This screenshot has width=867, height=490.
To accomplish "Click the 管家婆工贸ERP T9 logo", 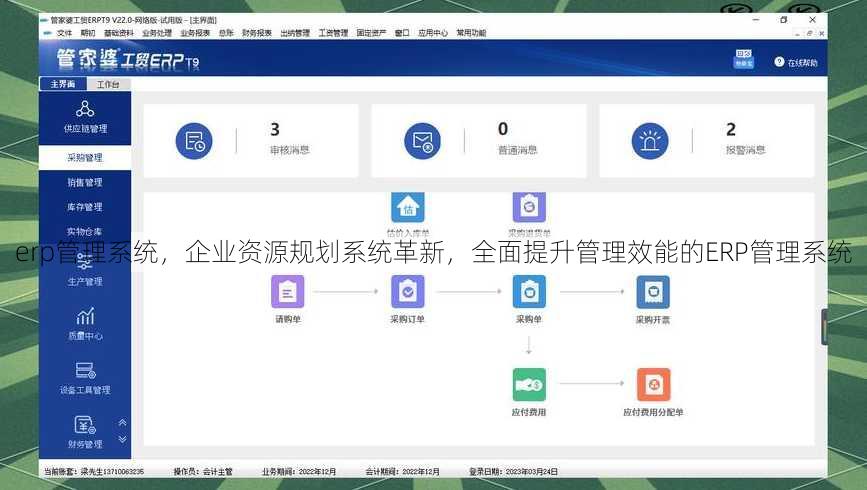I will 128,59.
